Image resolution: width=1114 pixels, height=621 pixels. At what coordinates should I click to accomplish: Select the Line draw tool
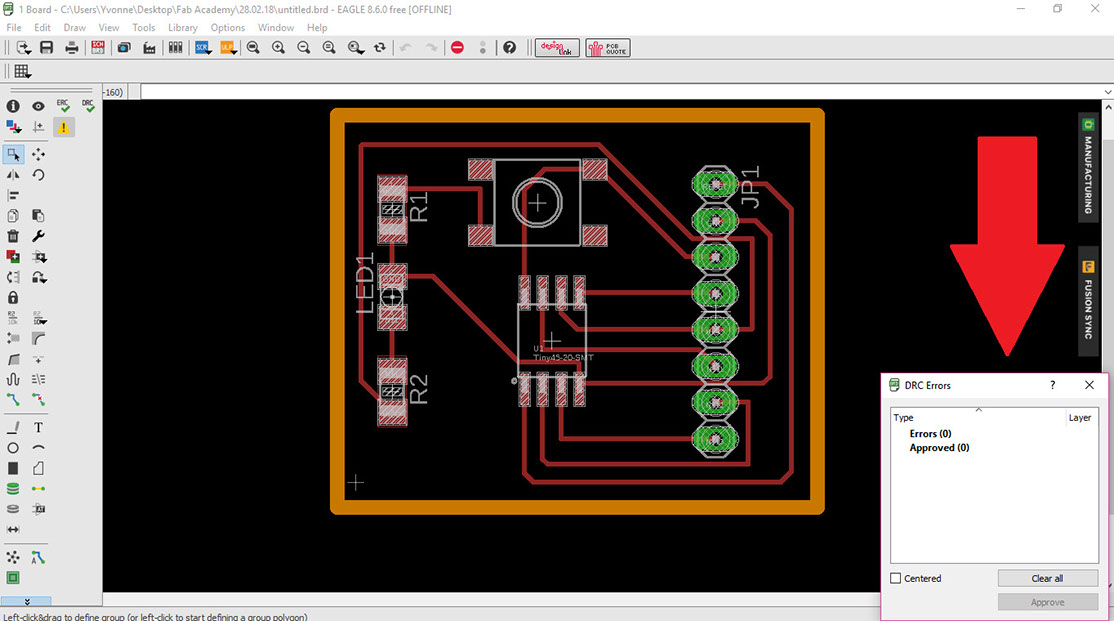13,428
